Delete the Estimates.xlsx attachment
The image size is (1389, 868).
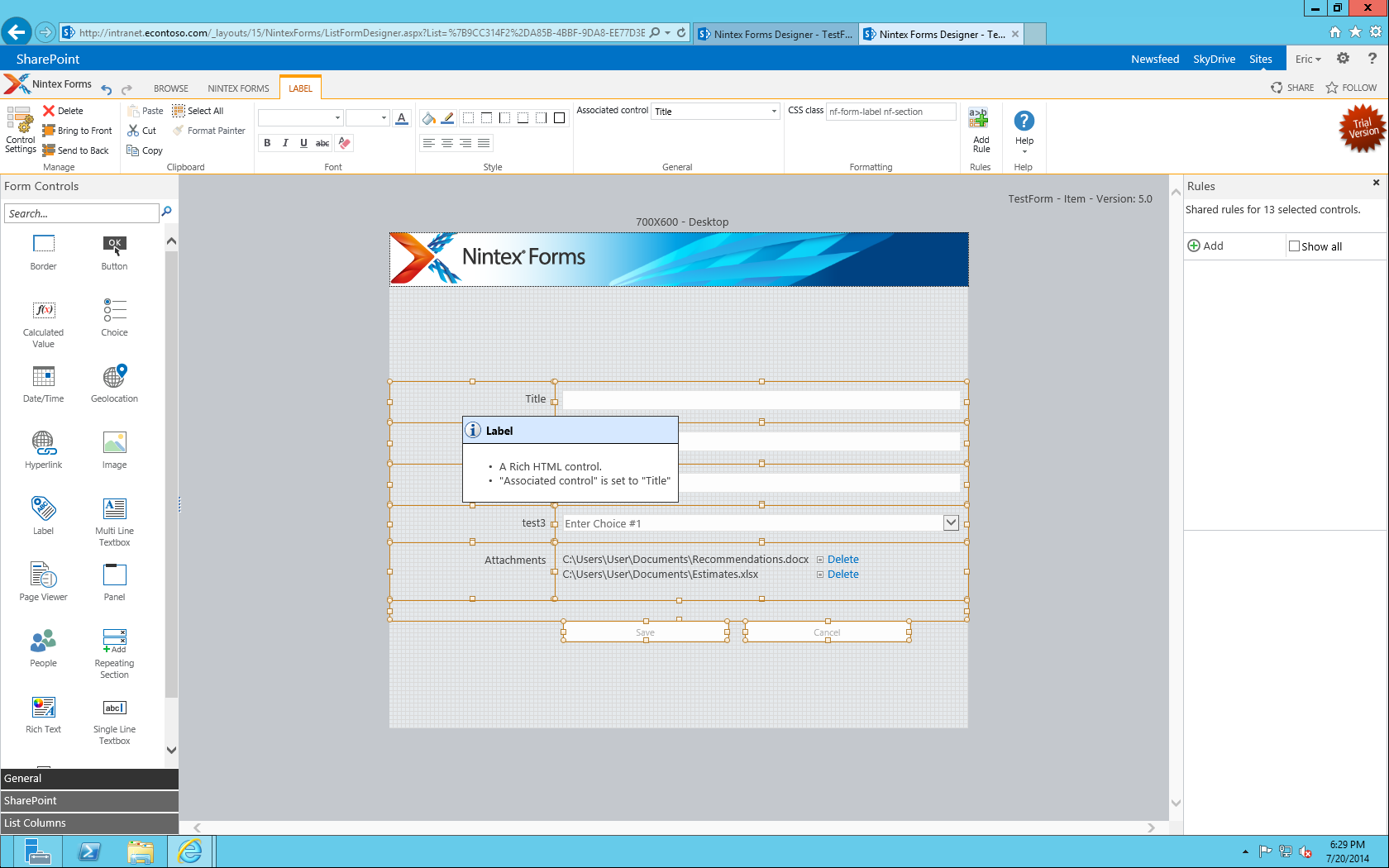[842, 575]
